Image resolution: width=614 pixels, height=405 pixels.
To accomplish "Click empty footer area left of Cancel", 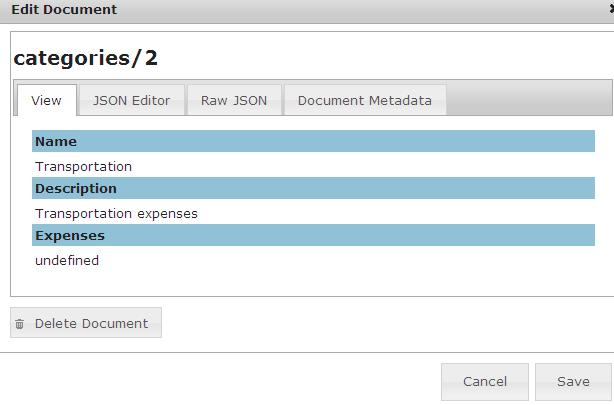I will 220,381.
